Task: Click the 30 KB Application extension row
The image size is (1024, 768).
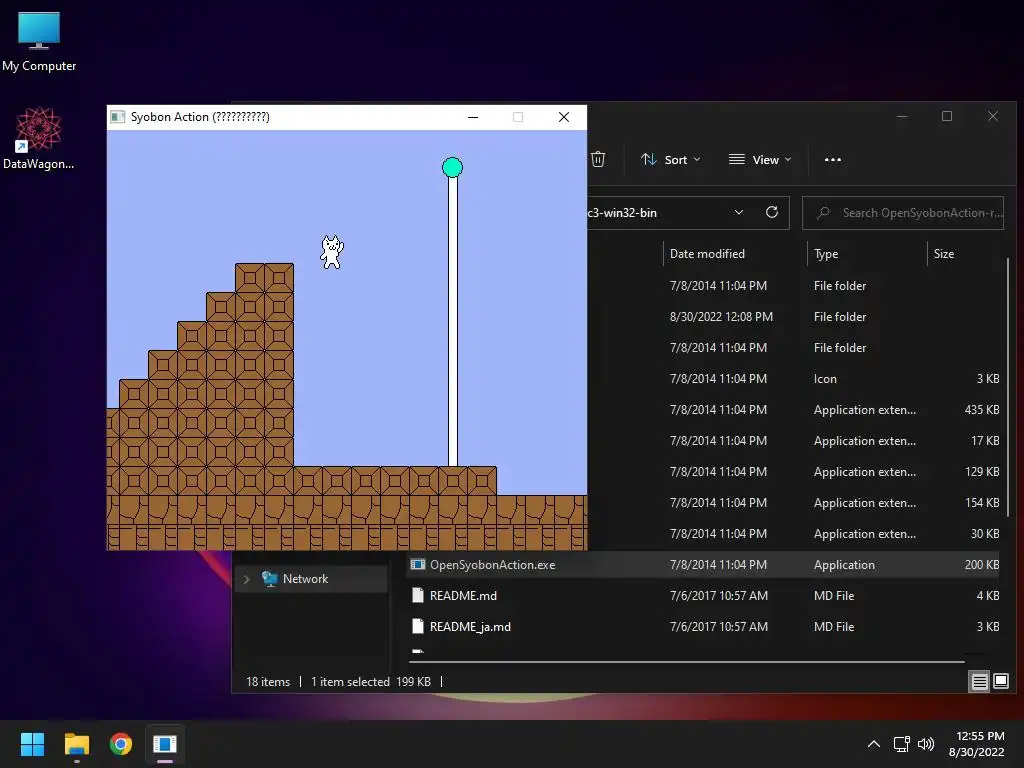Action: coord(795,534)
